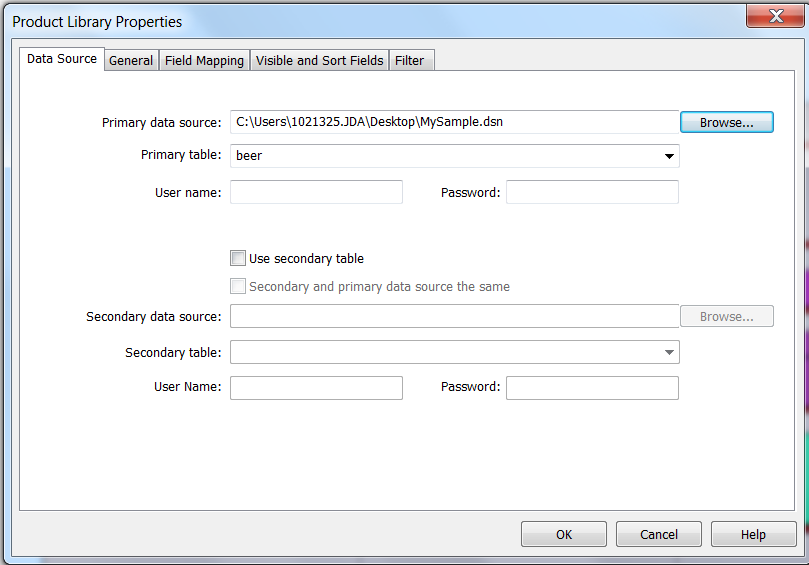Click the Cancel button
Image resolution: width=809 pixels, height=565 pixels.
[659, 534]
